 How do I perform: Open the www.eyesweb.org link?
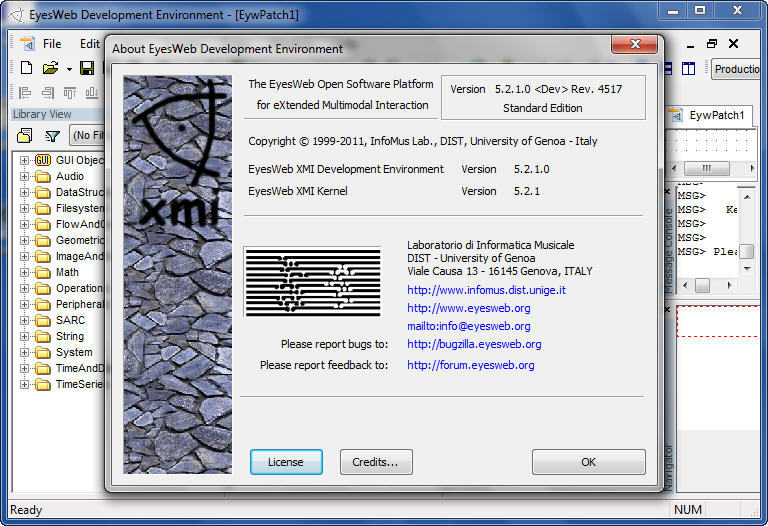coord(469,308)
